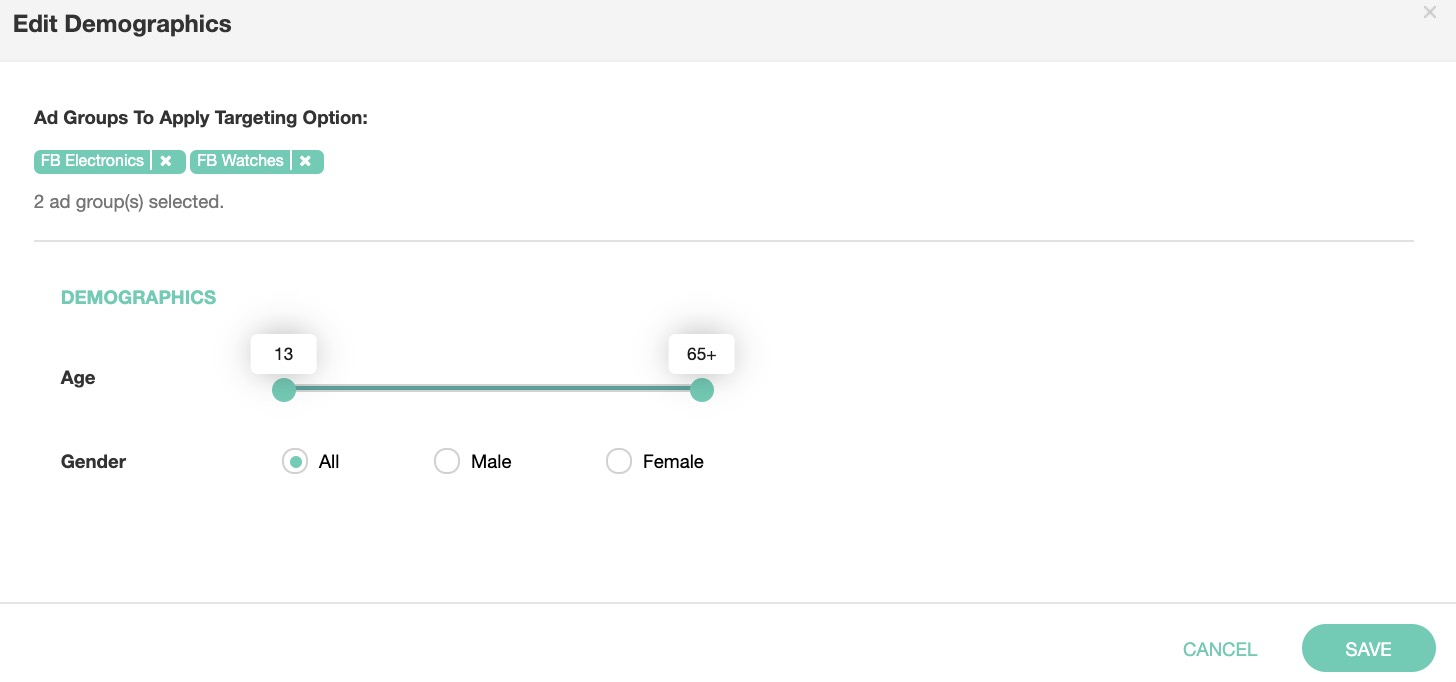Select the Male gender radio button
Image resolution: width=1456 pixels, height=682 pixels.
click(x=447, y=461)
